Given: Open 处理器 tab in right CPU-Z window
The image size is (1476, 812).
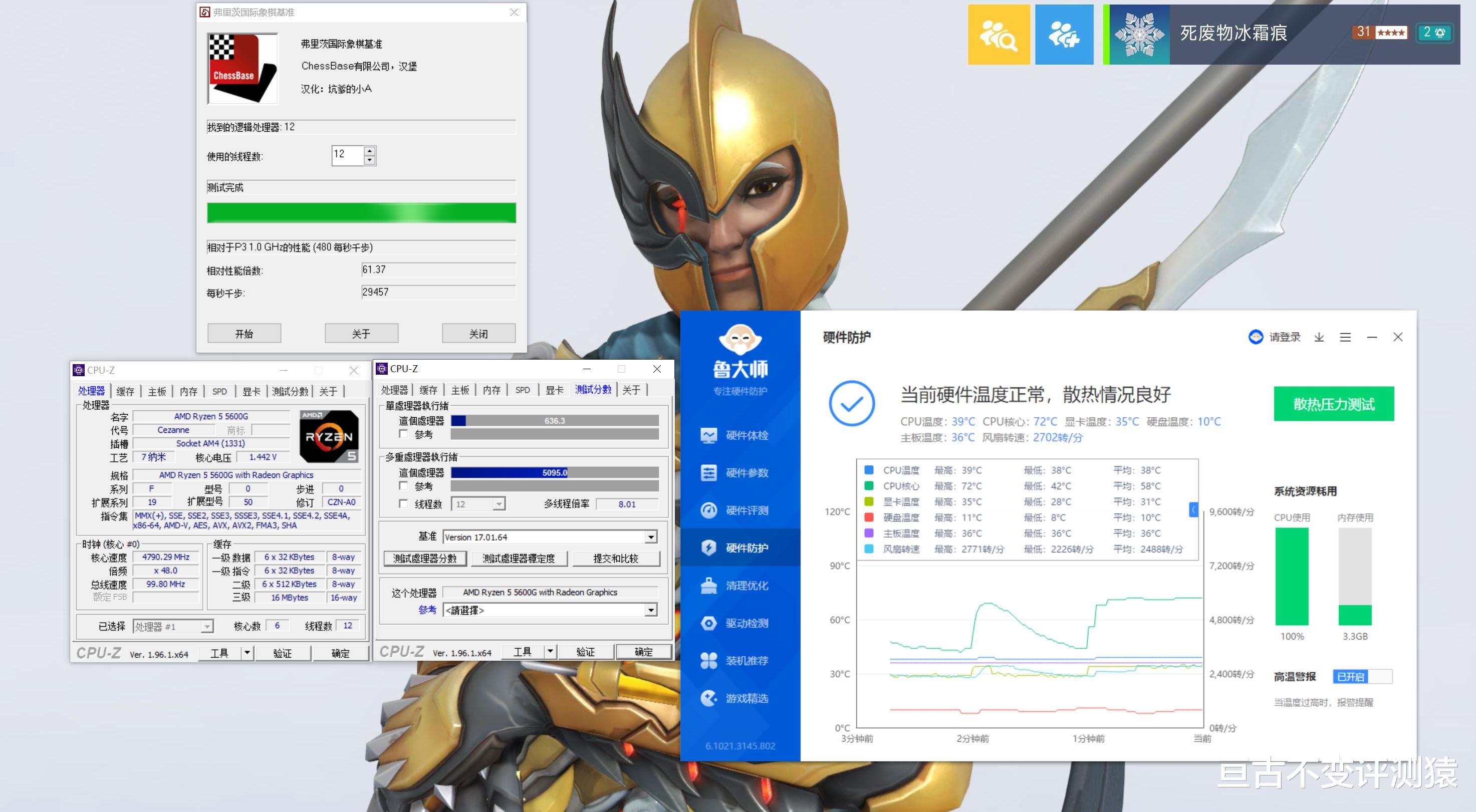Looking at the screenshot, I should point(395,390).
